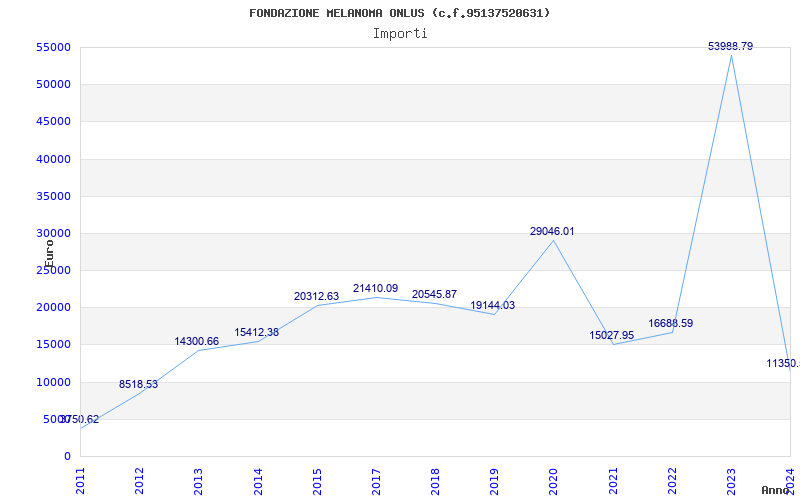Click the data label 16688.59
The width and height of the screenshot is (800, 500).
(671, 324)
